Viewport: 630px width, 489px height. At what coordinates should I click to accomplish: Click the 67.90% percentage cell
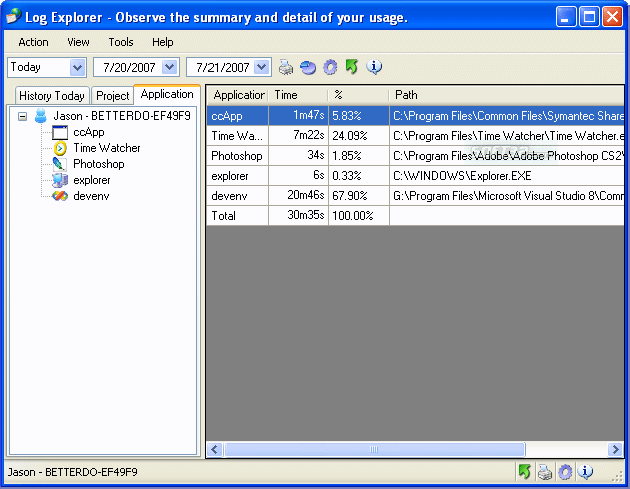[x=359, y=196]
